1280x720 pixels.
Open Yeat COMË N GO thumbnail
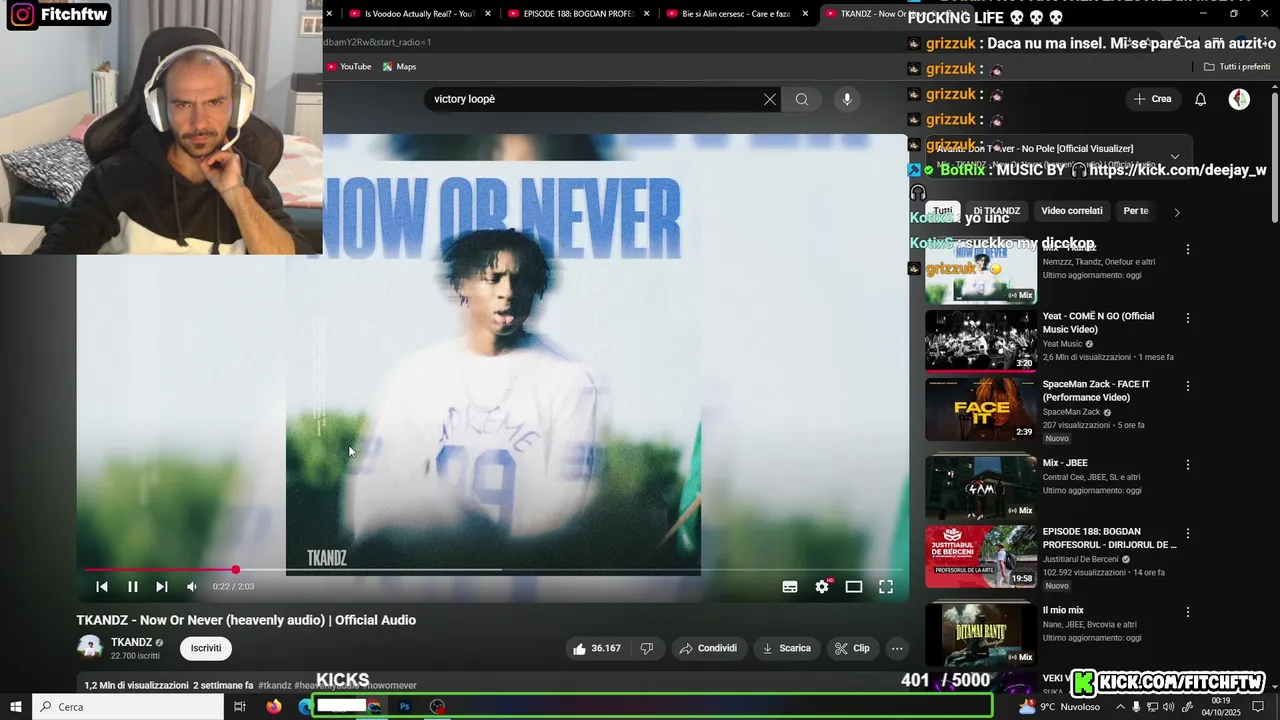(x=981, y=340)
